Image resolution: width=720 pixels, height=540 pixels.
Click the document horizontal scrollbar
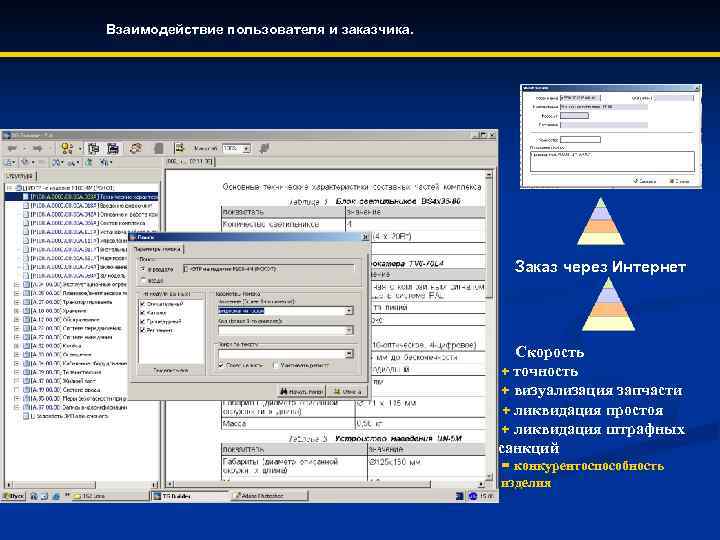click(325, 484)
